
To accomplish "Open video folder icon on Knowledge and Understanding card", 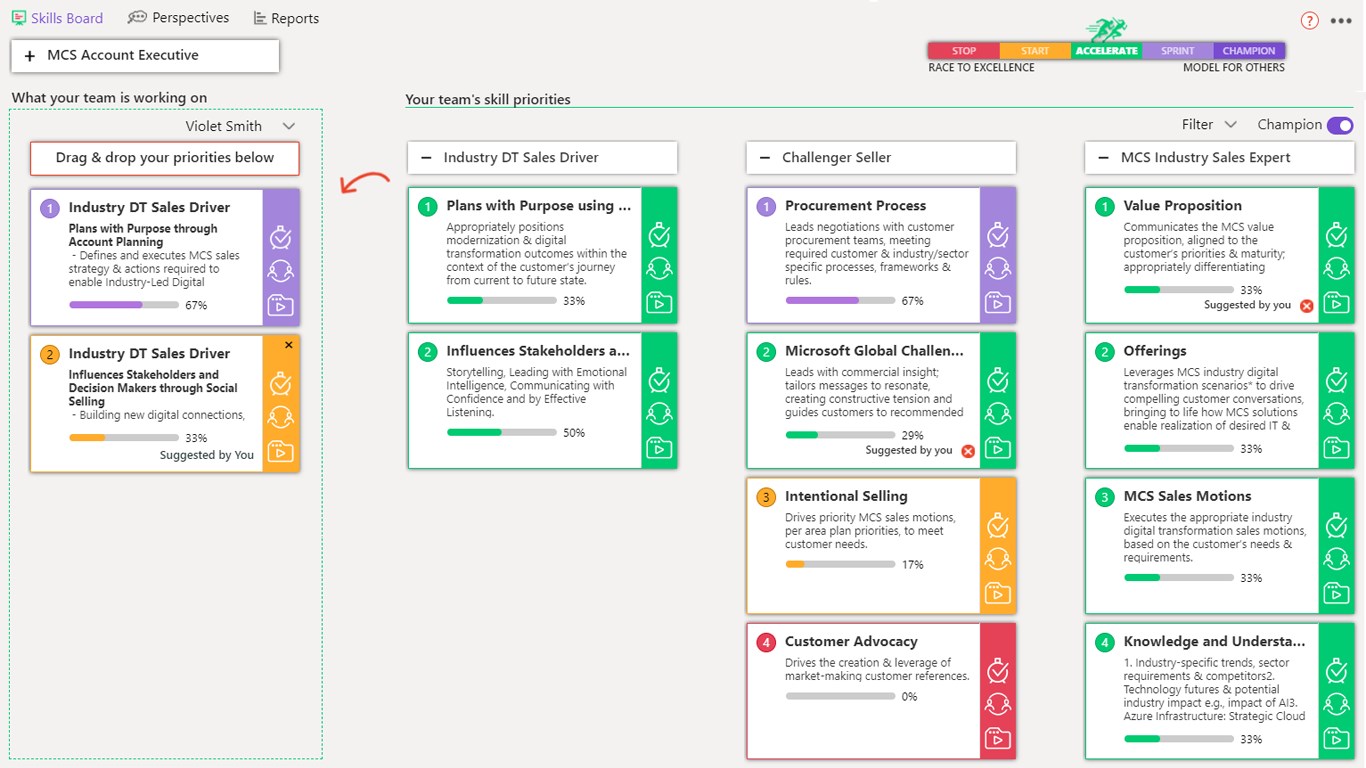I will [1336, 738].
